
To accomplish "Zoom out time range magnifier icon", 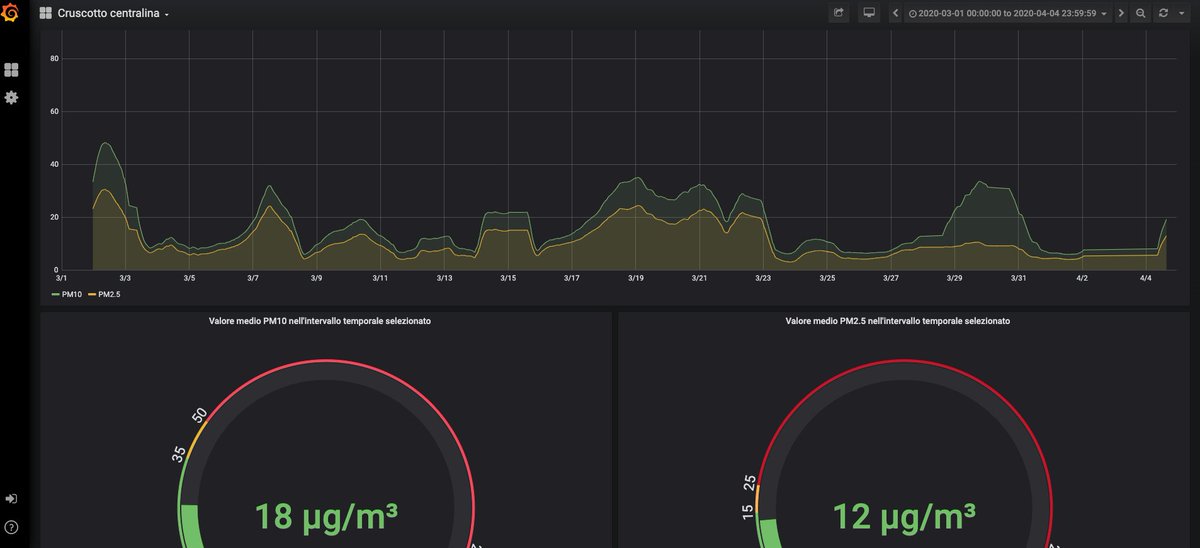I will (x=1141, y=14).
